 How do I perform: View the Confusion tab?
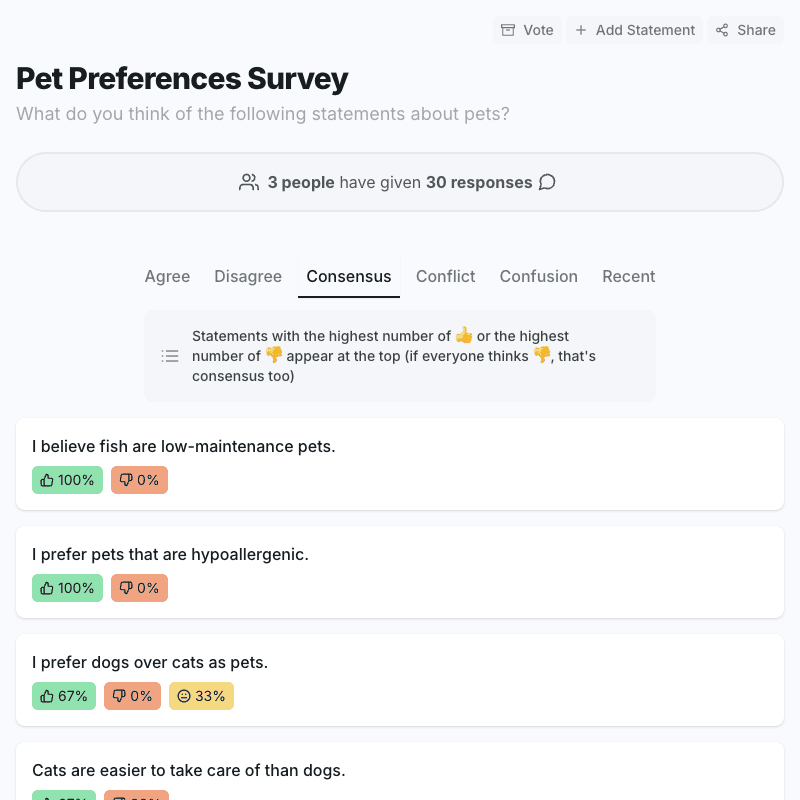[539, 276]
